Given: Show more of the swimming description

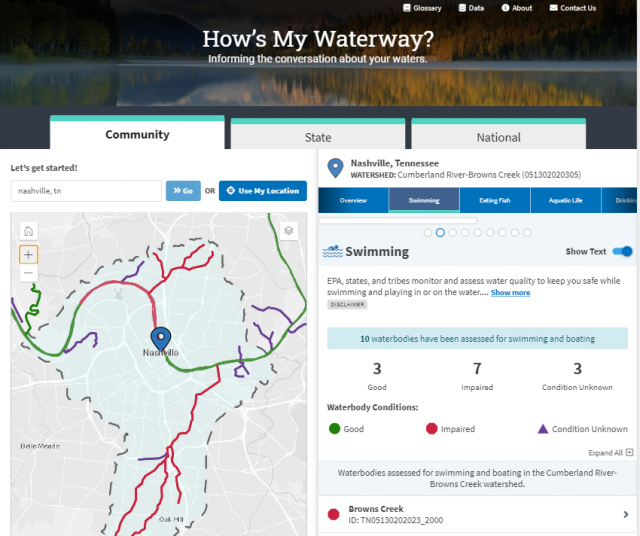Looking at the screenshot, I should click(510, 292).
